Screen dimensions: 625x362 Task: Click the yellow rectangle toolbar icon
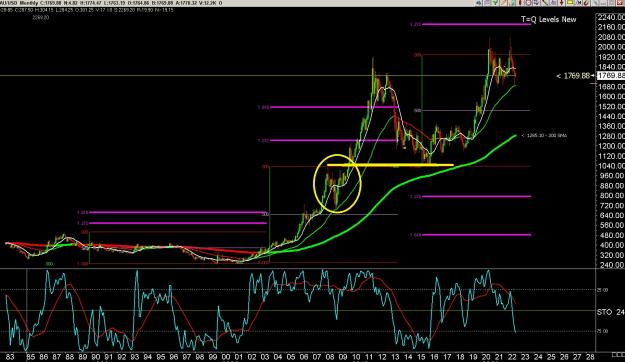pos(570,3)
